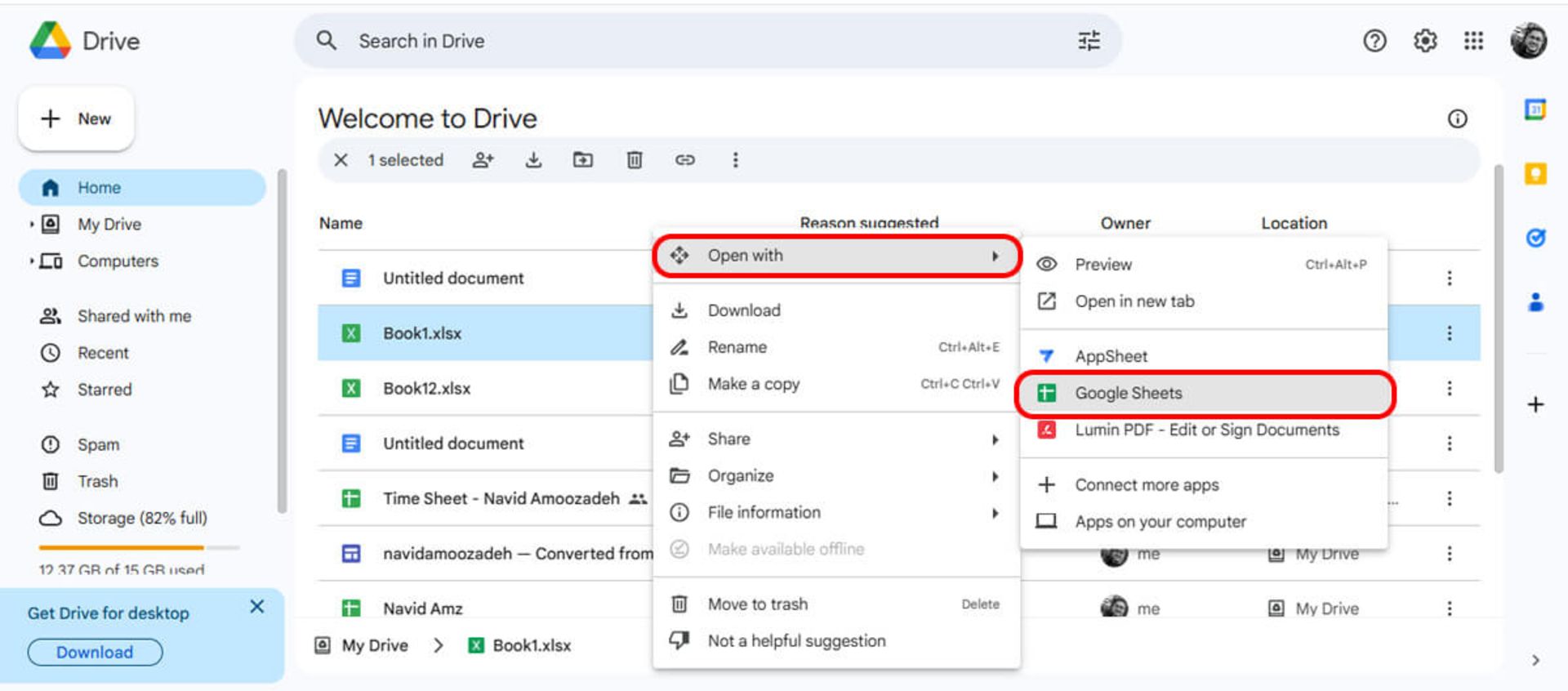Viewport: 1568px width, 691px height.
Task: Click the Move to folder toolbar icon
Action: tap(583, 160)
